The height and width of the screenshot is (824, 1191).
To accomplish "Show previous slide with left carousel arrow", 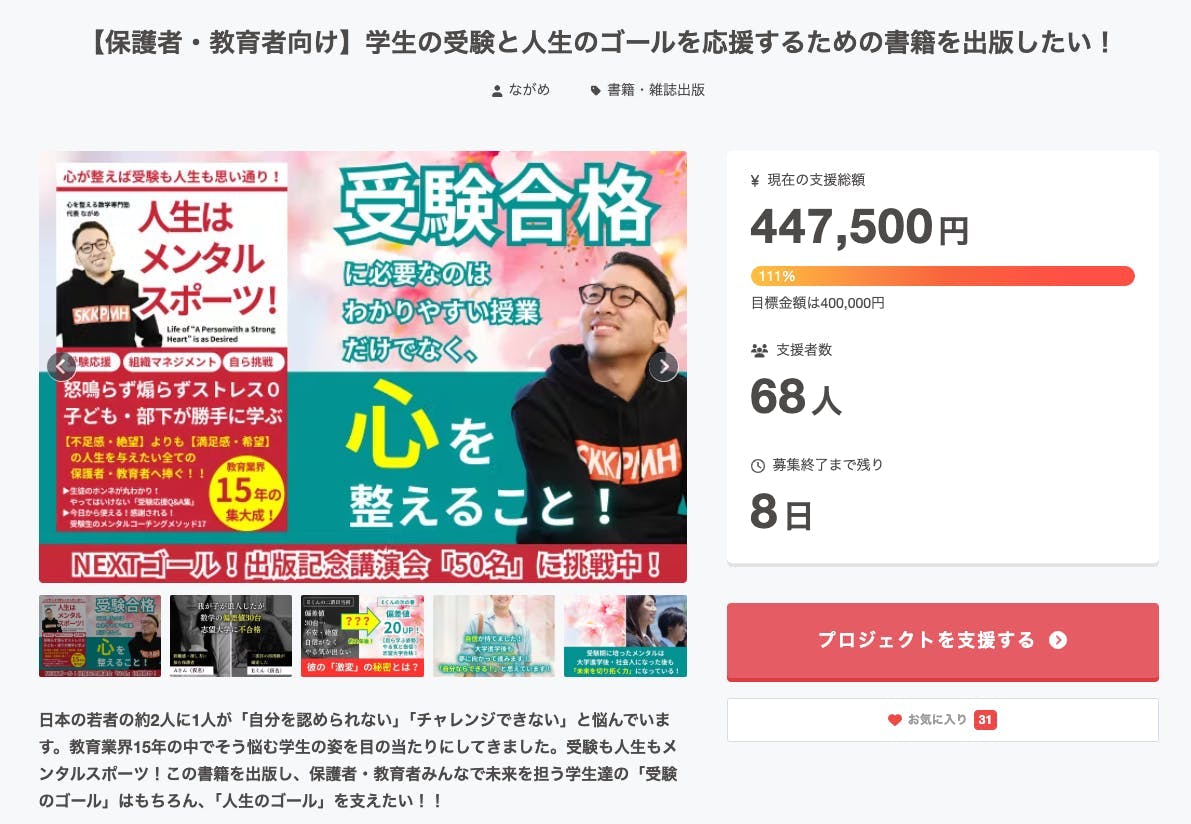I will tap(61, 367).
